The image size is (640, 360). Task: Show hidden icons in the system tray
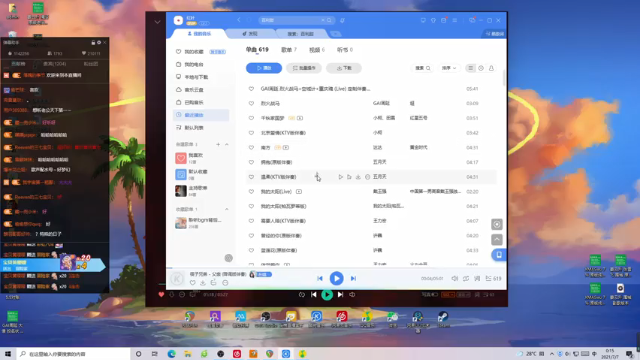[x=552, y=353]
